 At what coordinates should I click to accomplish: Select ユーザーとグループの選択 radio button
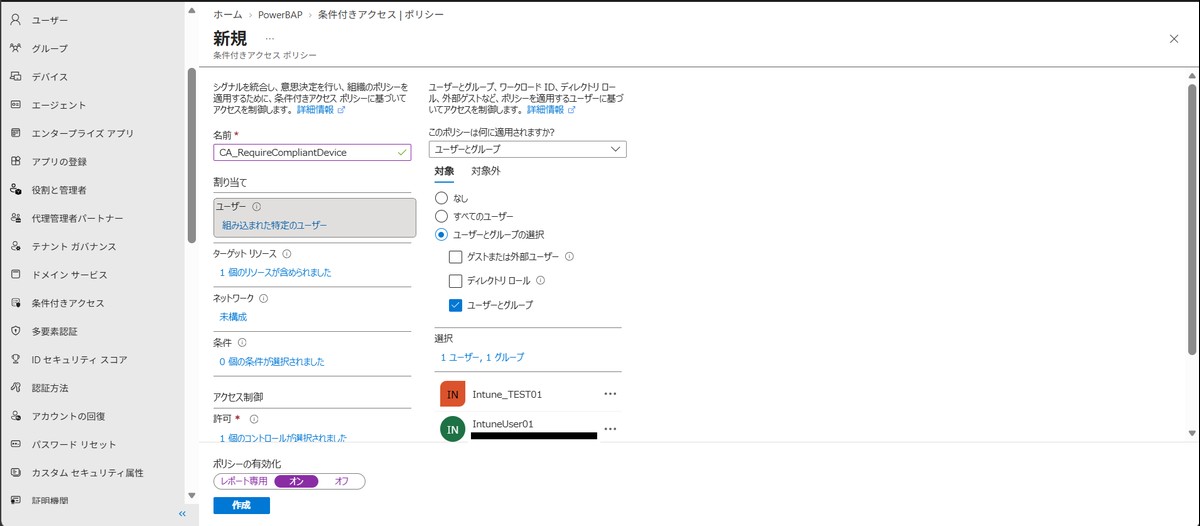pyautogui.click(x=441, y=234)
